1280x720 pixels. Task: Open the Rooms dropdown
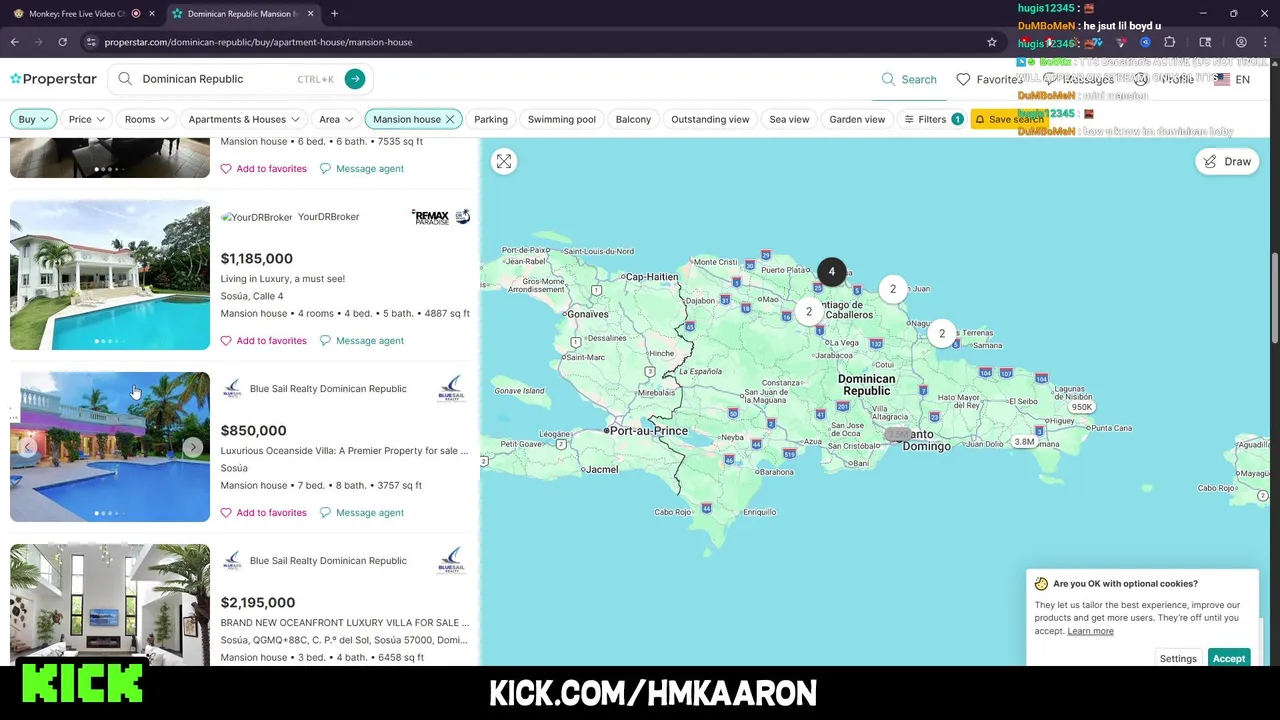(x=146, y=119)
